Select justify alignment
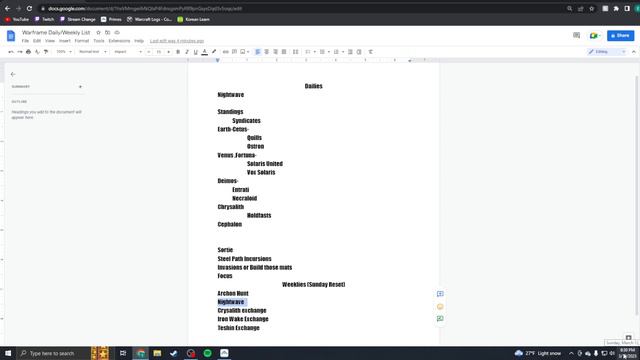 [x=284, y=52]
